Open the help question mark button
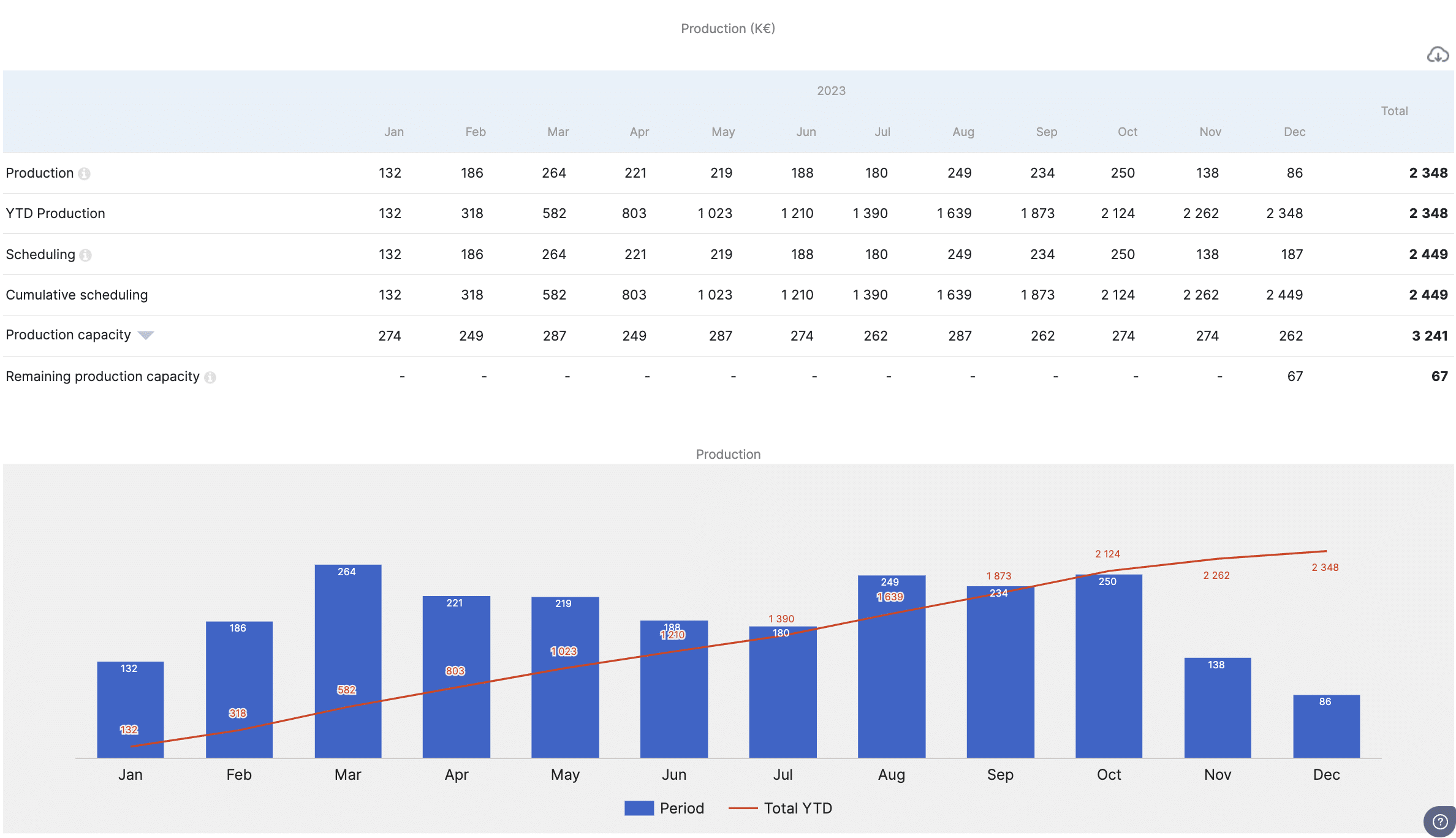 tap(1439, 821)
